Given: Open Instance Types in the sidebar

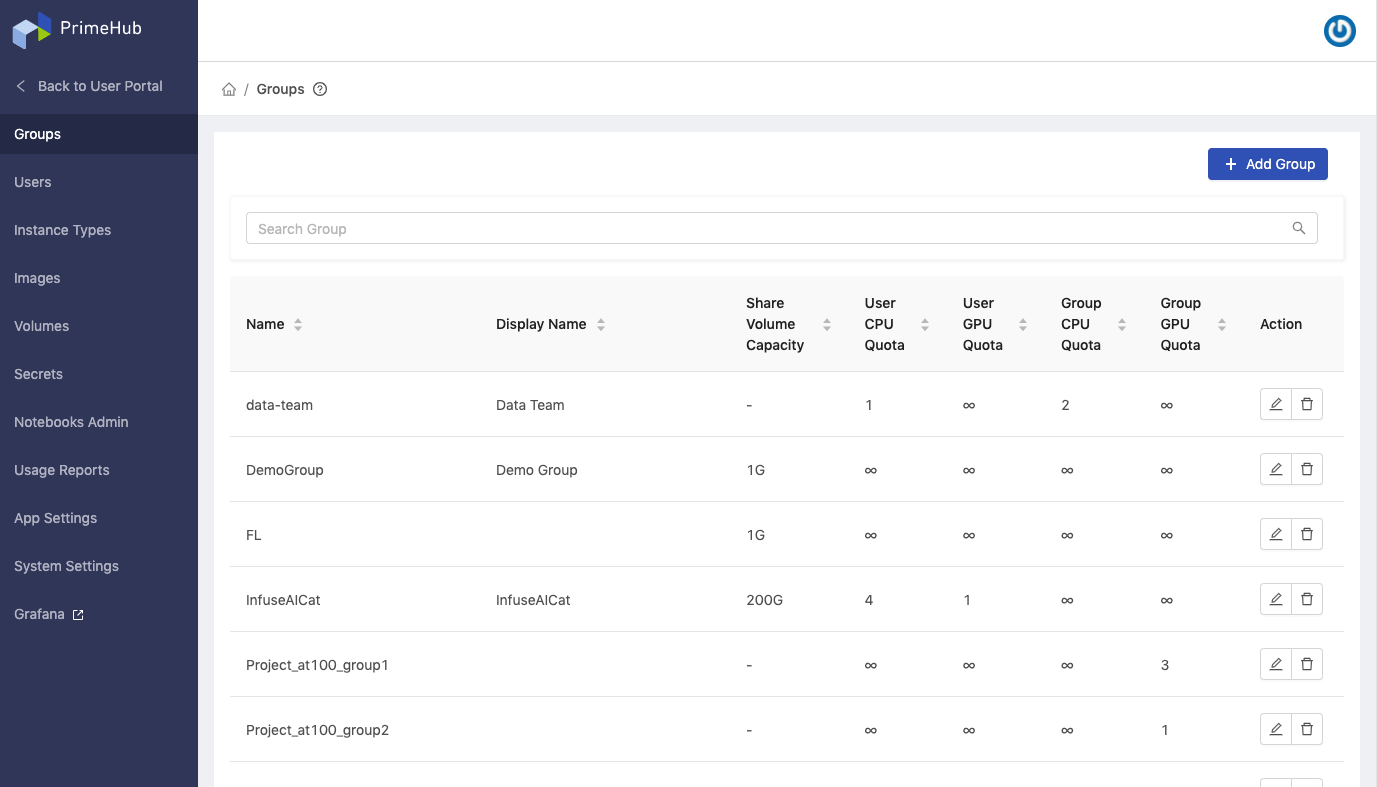Looking at the screenshot, I should click(99, 230).
